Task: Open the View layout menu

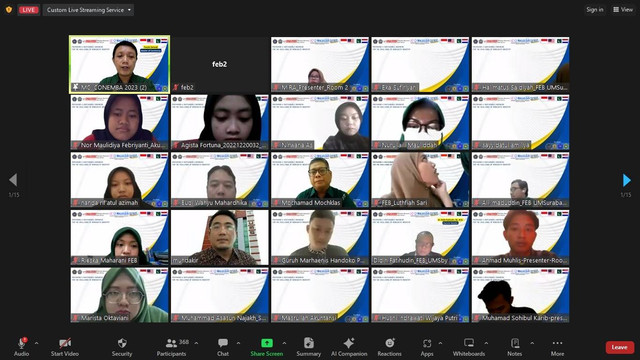Action: (623, 9)
